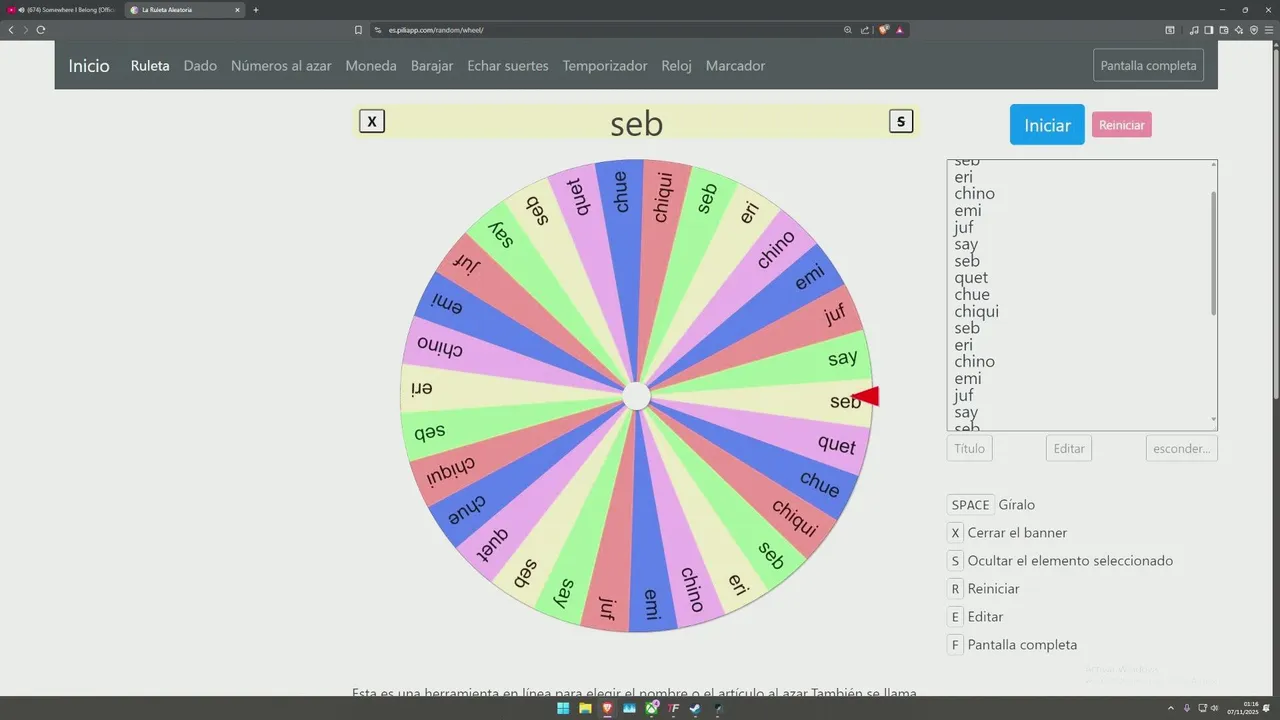Open the Dado page

(200, 66)
